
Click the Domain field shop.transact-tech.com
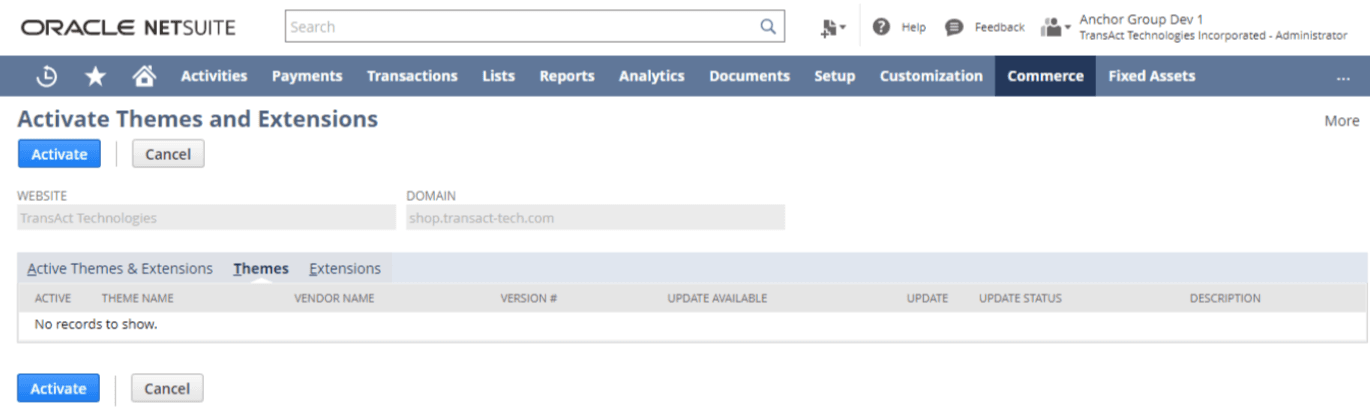(x=596, y=218)
